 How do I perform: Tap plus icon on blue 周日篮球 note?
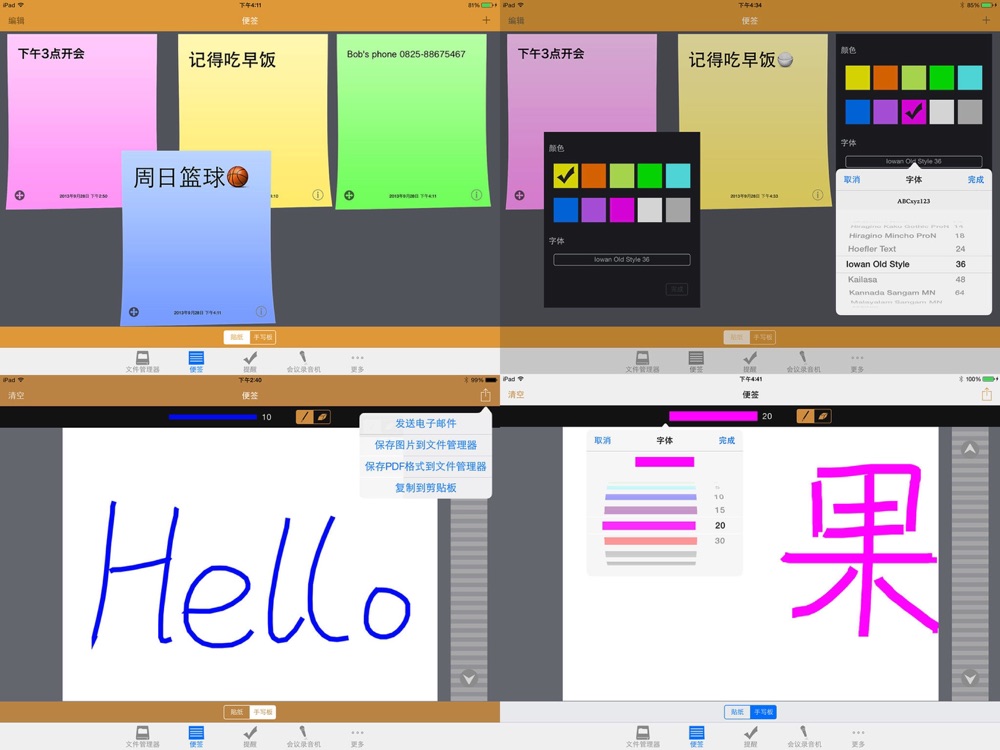pos(134,312)
